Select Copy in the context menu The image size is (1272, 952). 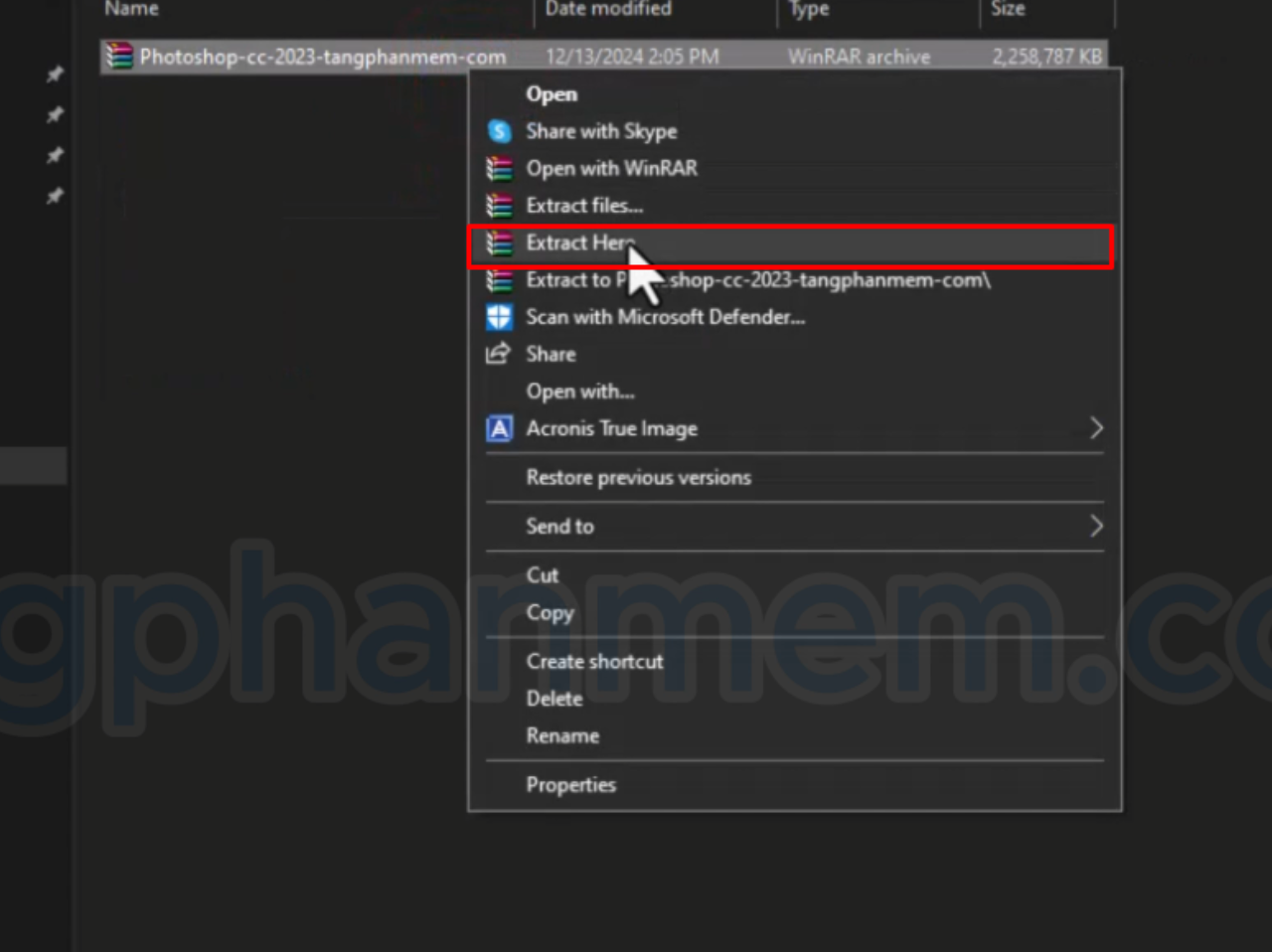pos(550,613)
